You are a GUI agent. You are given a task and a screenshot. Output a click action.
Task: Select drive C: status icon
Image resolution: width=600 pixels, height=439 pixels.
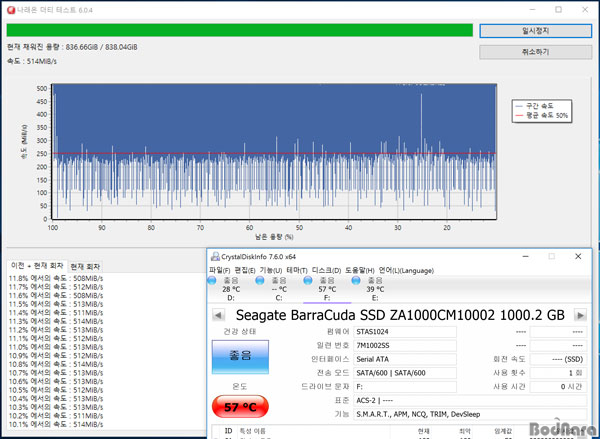click(260, 281)
